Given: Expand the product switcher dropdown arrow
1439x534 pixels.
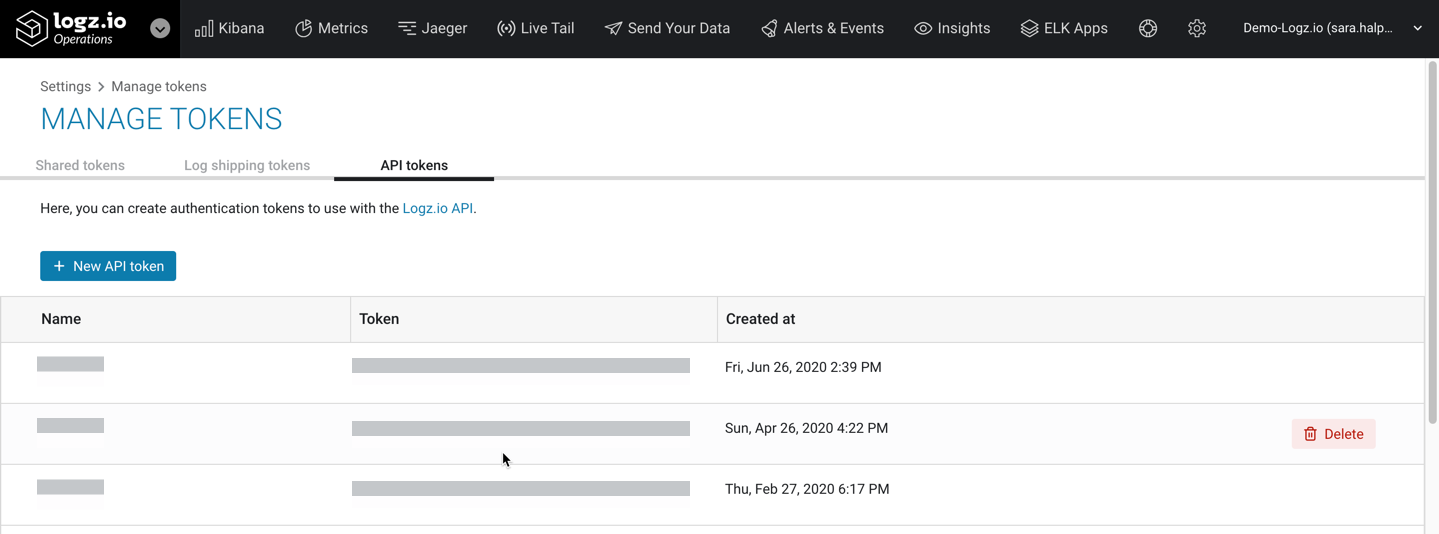Looking at the screenshot, I should point(160,28).
